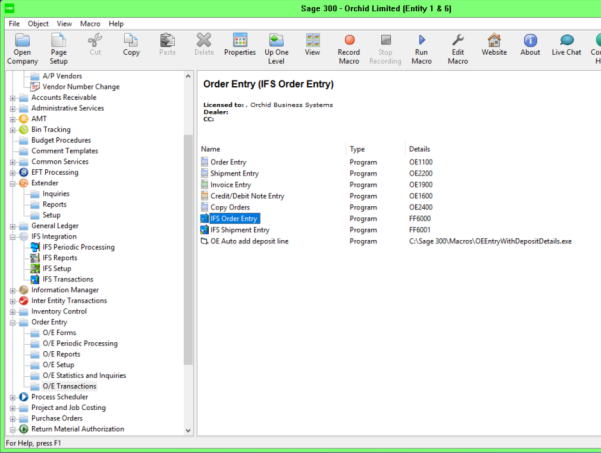
Task: Go Up One Level
Action: pyautogui.click(x=276, y=40)
